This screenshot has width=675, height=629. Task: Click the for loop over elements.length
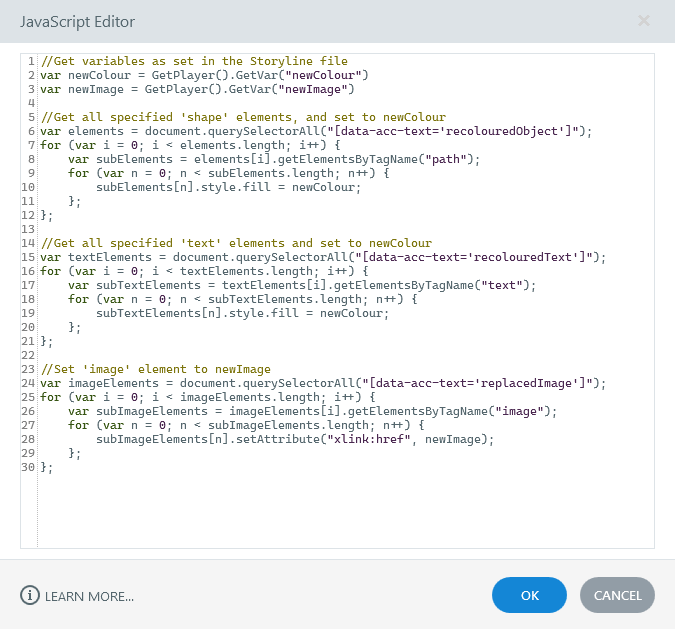tap(190, 145)
